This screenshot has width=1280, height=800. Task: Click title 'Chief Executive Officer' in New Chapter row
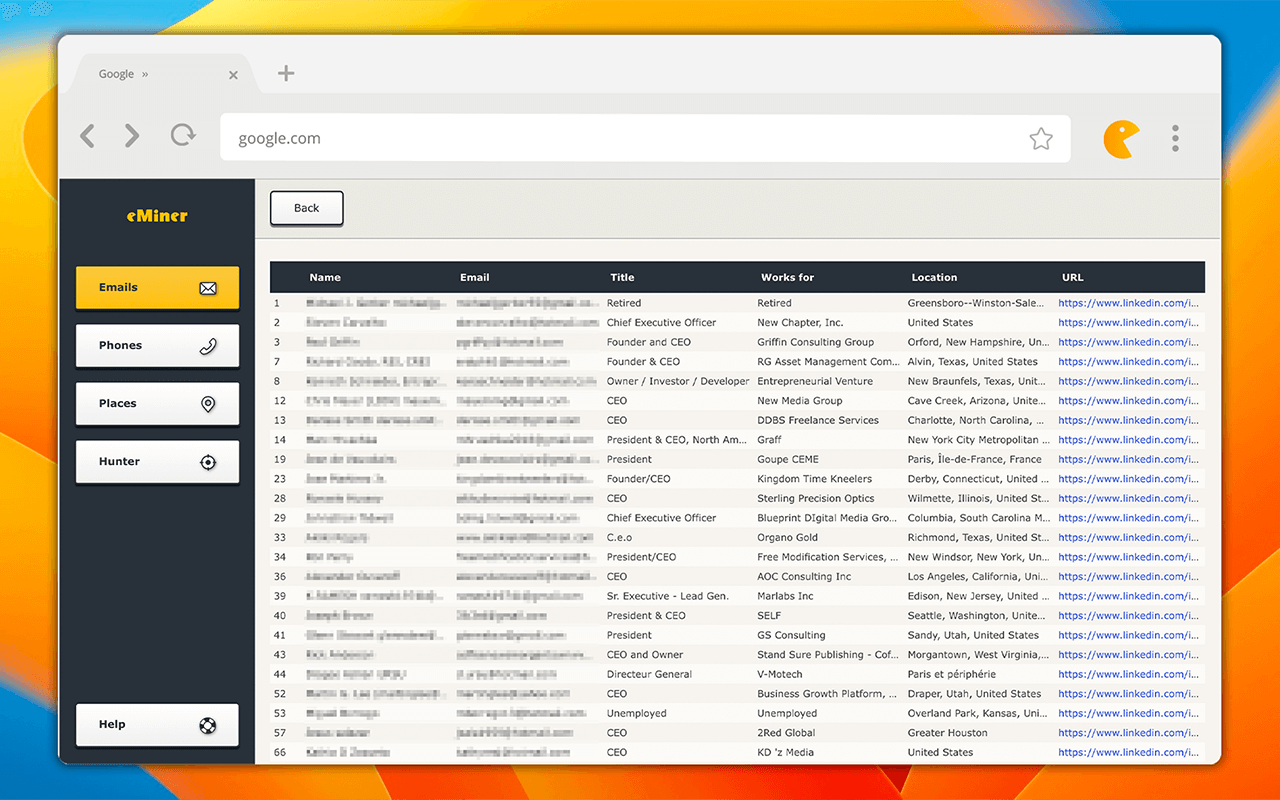coord(661,323)
